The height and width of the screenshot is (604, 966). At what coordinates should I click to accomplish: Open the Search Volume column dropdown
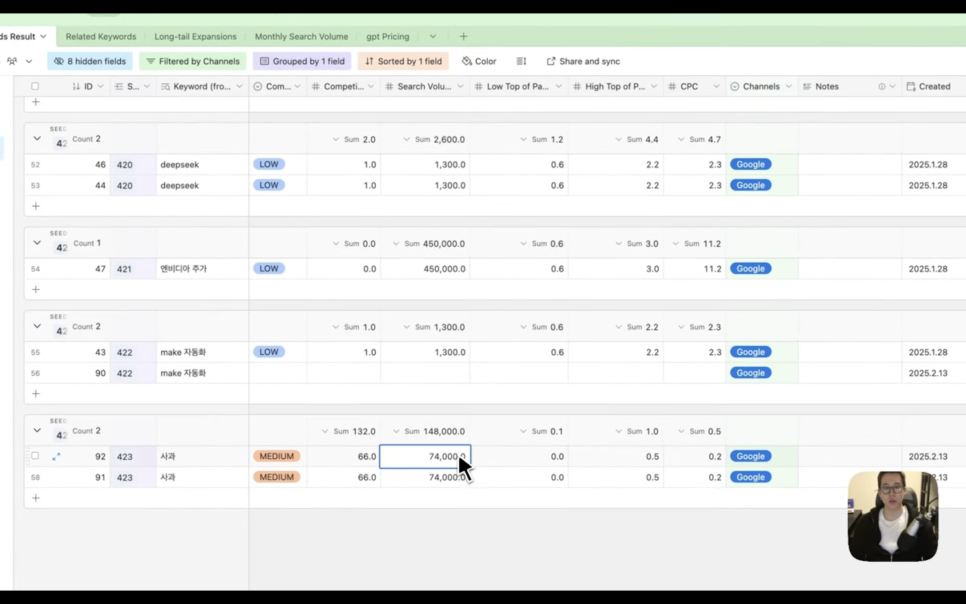pos(460,87)
